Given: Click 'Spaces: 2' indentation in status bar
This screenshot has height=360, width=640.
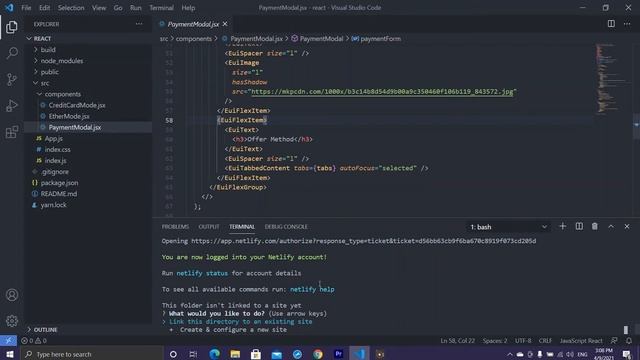Looking at the screenshot, I should 495,340.
